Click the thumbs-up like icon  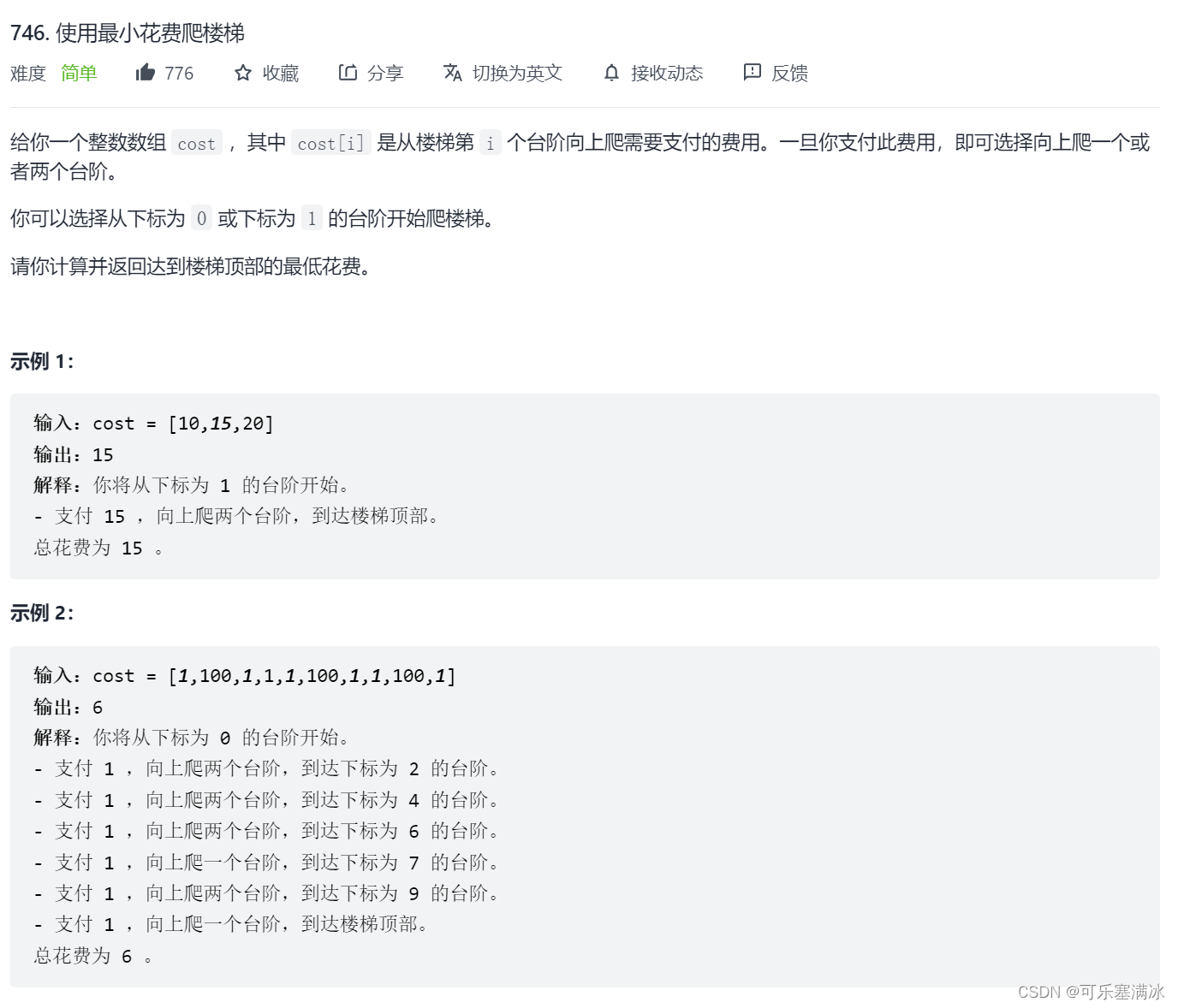click(x=146, y=72)
